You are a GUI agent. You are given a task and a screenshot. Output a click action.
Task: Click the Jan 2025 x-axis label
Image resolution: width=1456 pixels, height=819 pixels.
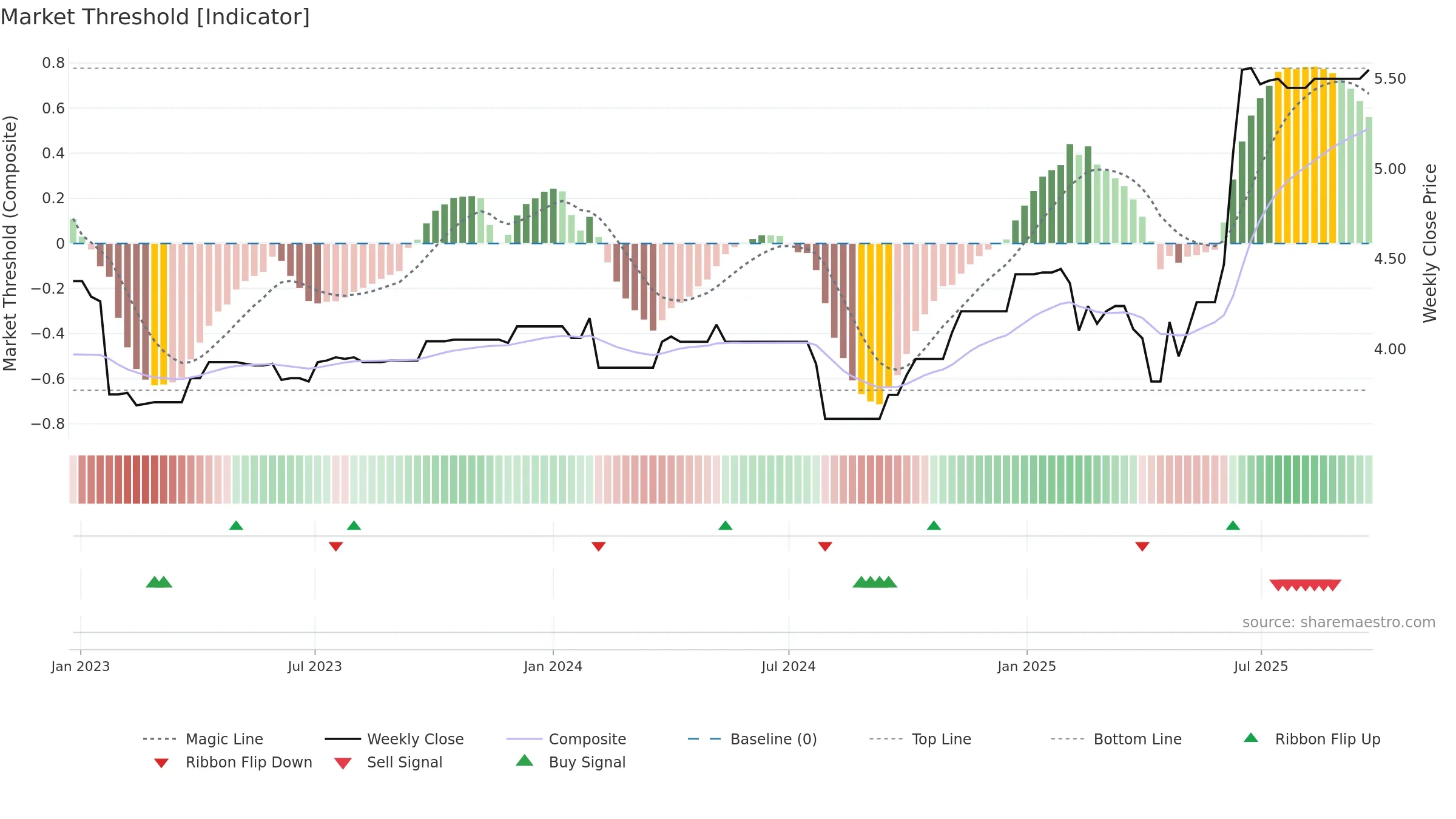click(x=1027, y=666)
